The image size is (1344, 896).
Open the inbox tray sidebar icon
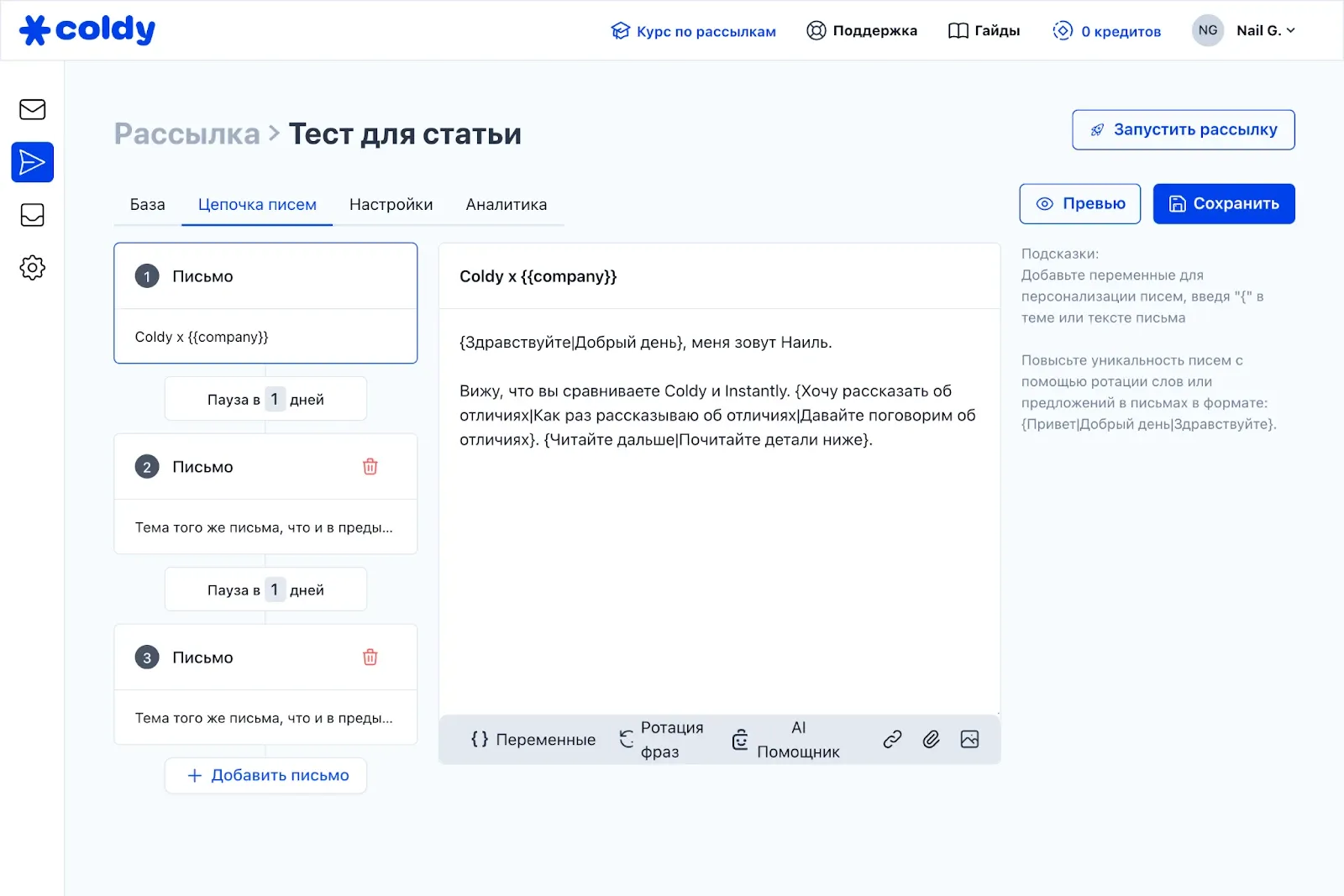(x=32, y=216)
